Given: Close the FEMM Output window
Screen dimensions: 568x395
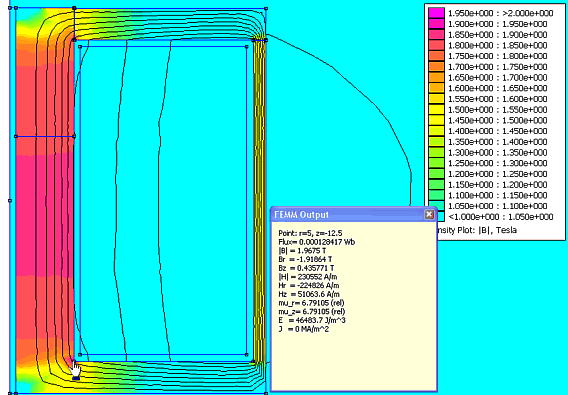Looking at the screenshot, I should pyautogui.click(x=429, y=215).
